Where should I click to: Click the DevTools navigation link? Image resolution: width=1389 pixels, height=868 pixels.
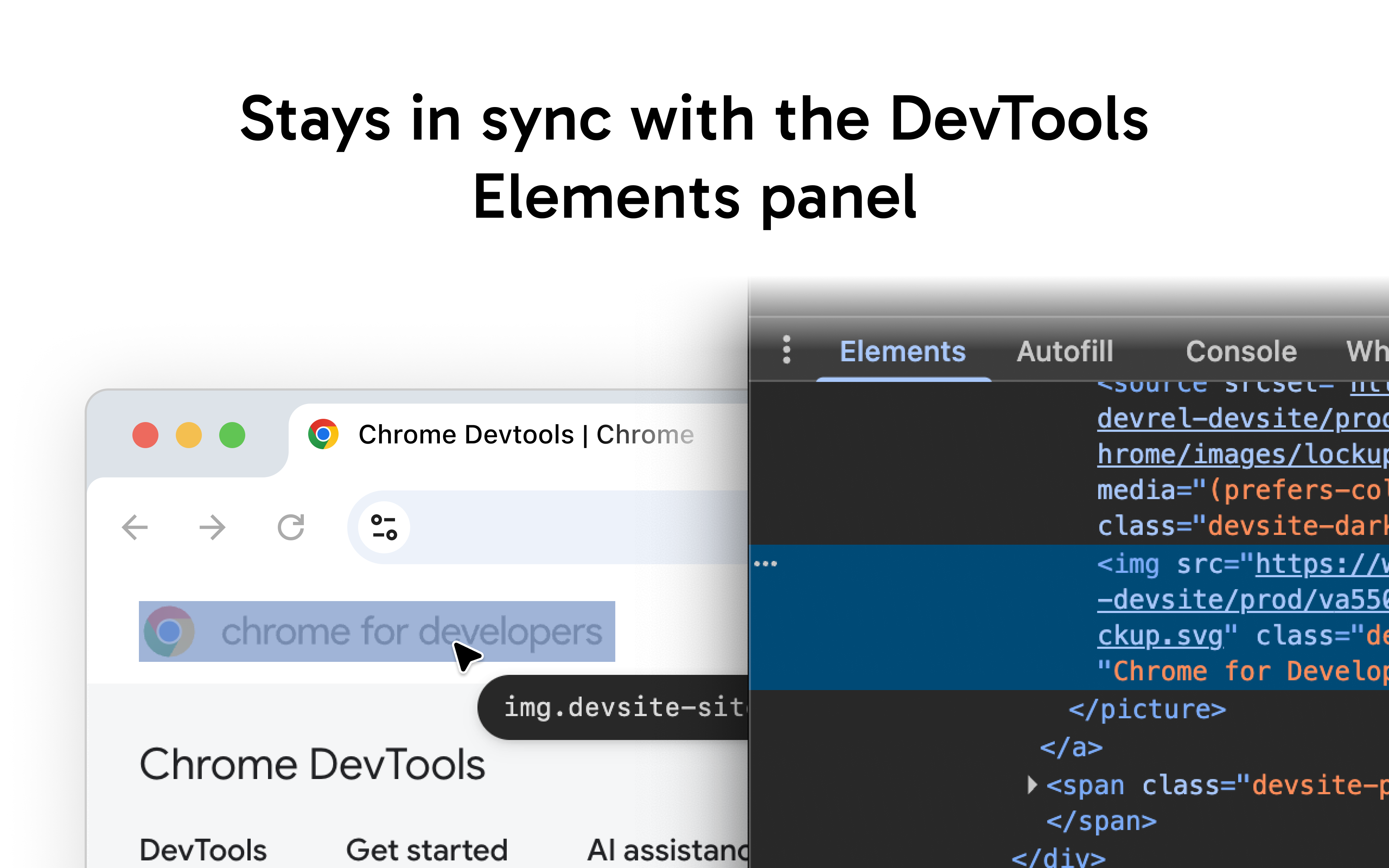pyautogui.click(x=203, y=850)
